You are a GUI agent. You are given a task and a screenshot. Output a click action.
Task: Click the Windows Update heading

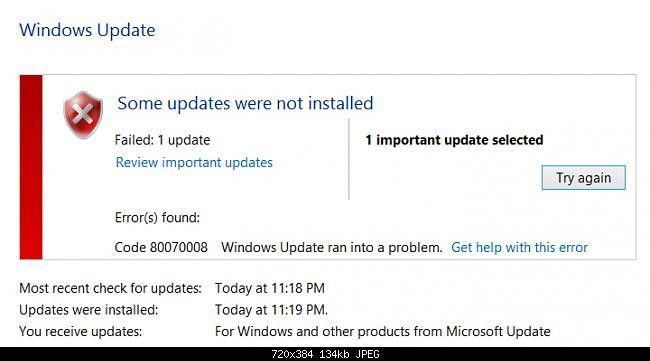pos(87,30)
